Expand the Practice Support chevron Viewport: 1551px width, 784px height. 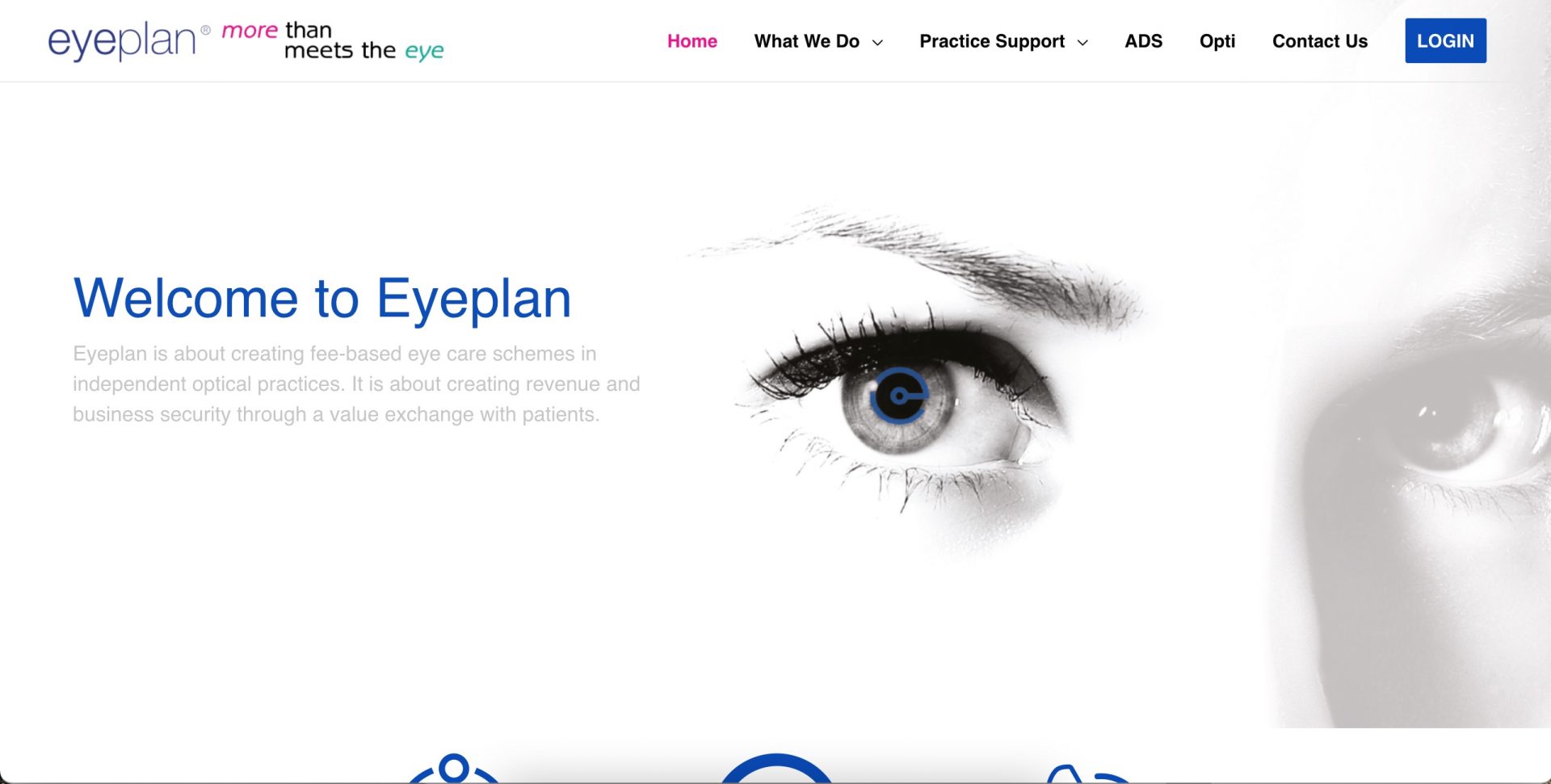pos(1082,42)
